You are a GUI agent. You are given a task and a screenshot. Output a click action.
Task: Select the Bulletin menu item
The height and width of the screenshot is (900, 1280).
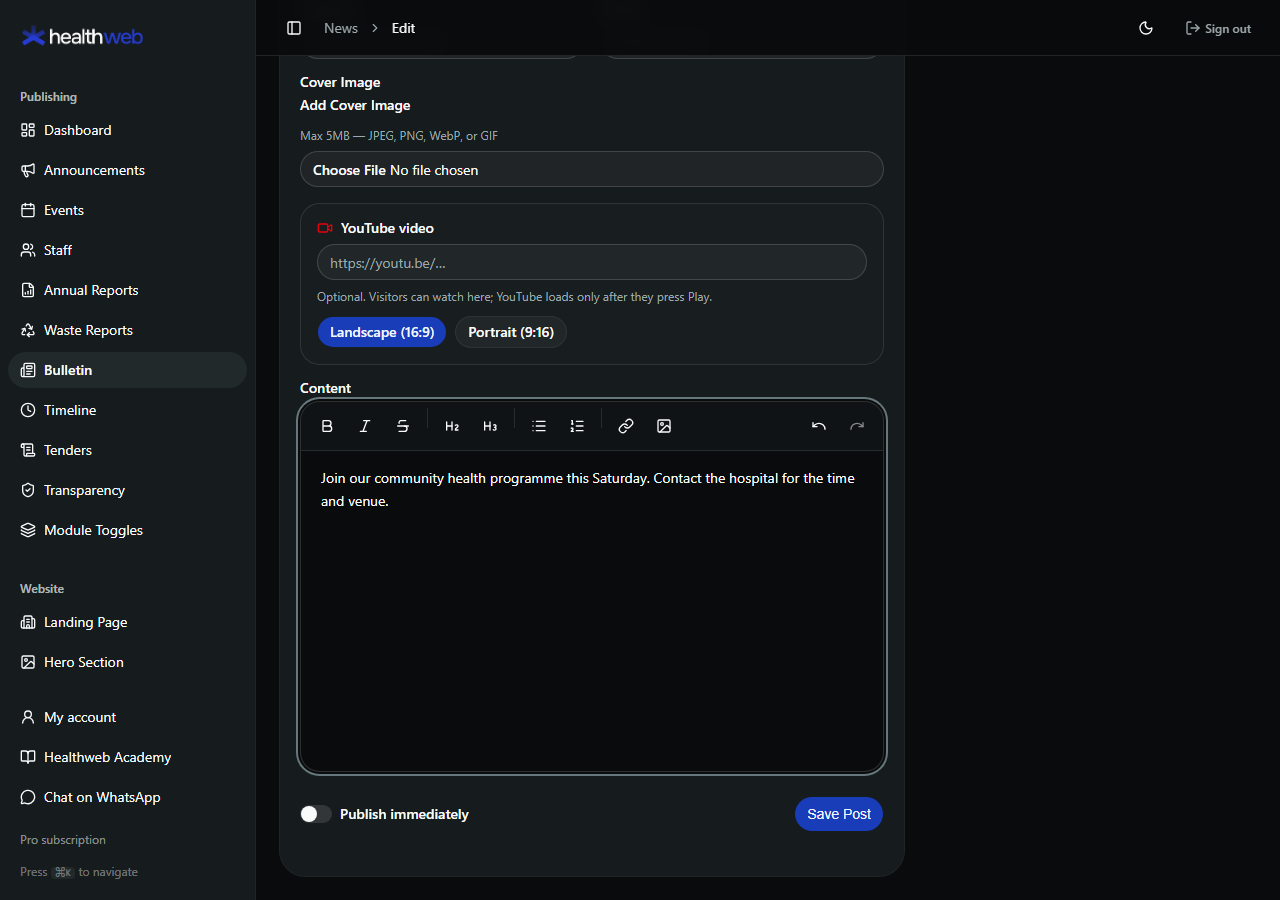pyautogui.click(x=127, y=370)
